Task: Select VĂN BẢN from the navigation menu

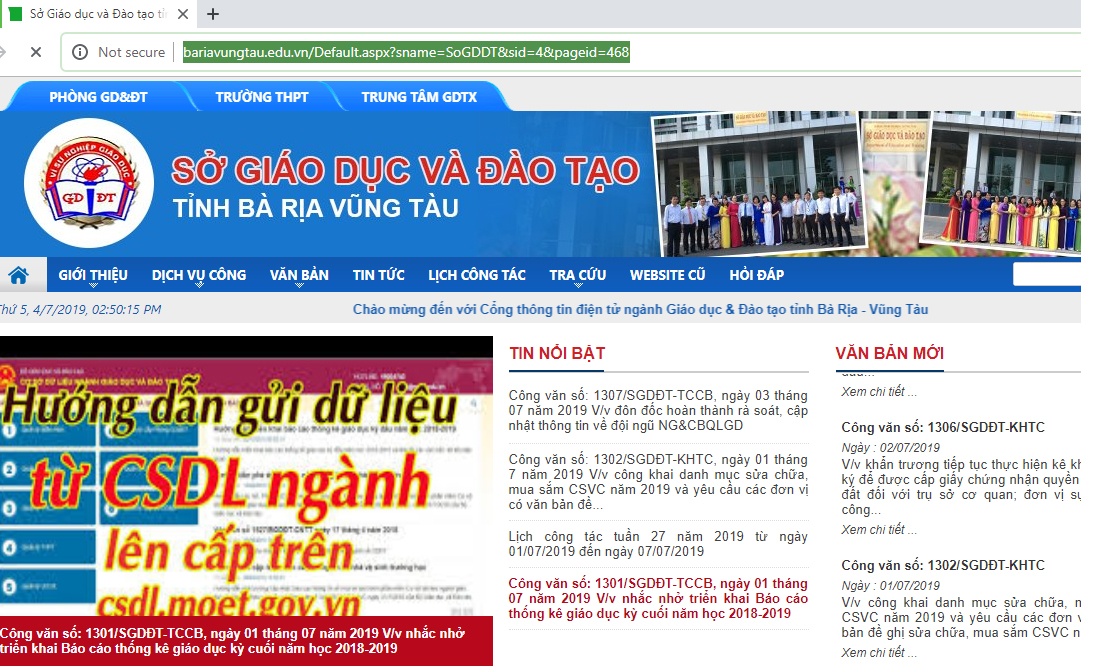Action: click(x=300, y=274)
